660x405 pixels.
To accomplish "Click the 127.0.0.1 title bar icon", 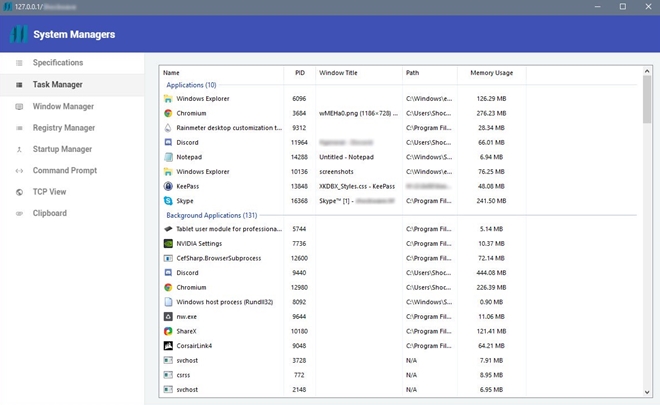I will tap(8, 7).
